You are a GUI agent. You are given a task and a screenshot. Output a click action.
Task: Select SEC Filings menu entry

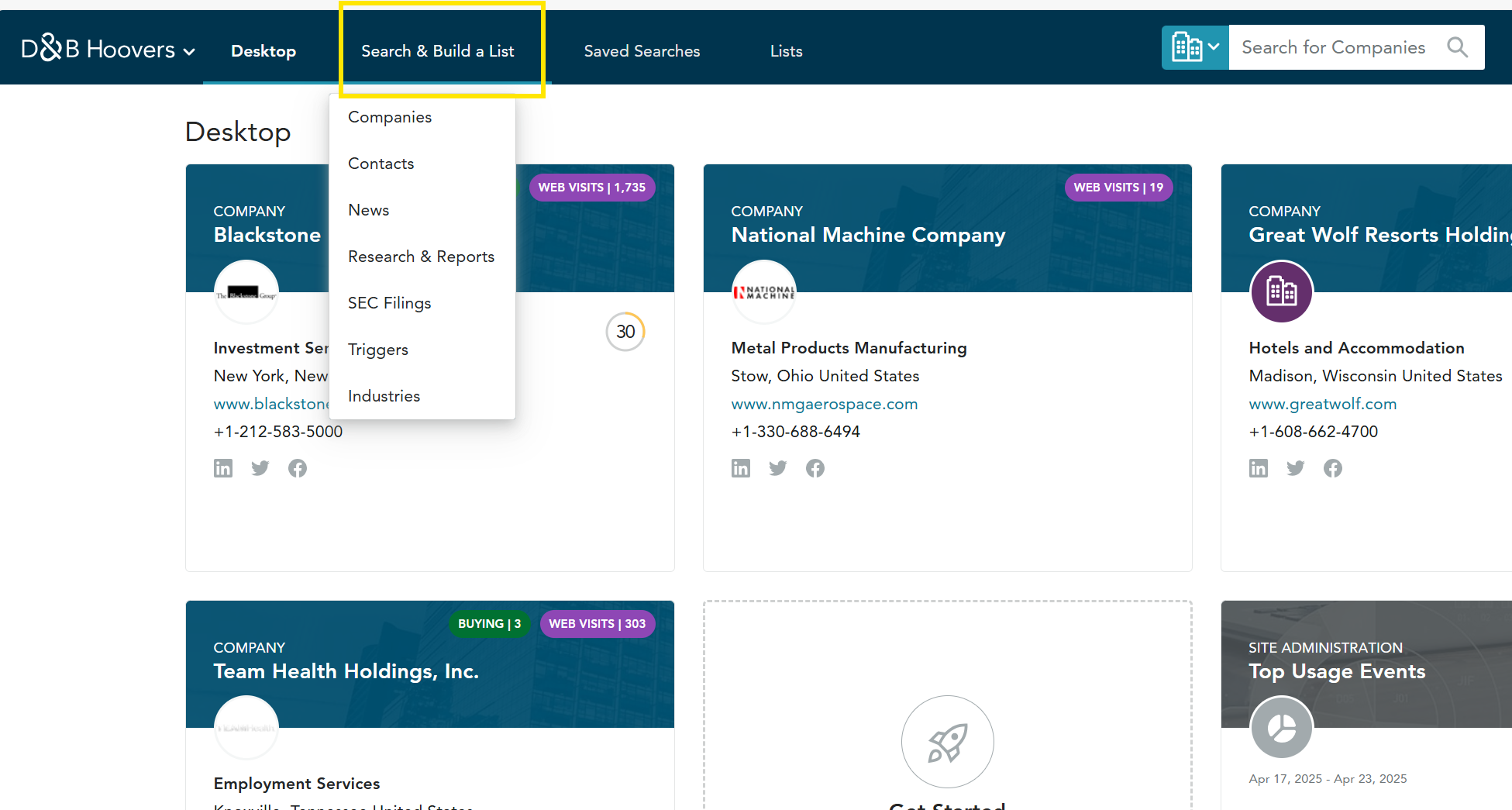point(422,303)
